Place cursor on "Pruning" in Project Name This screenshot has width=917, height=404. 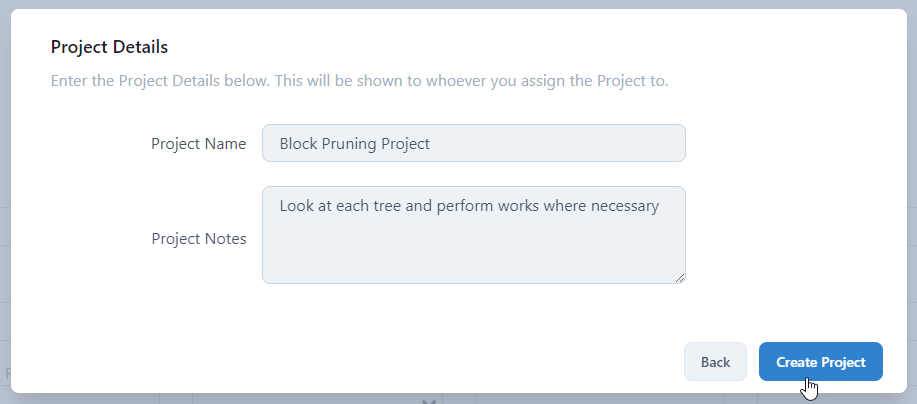click(349, 143)
